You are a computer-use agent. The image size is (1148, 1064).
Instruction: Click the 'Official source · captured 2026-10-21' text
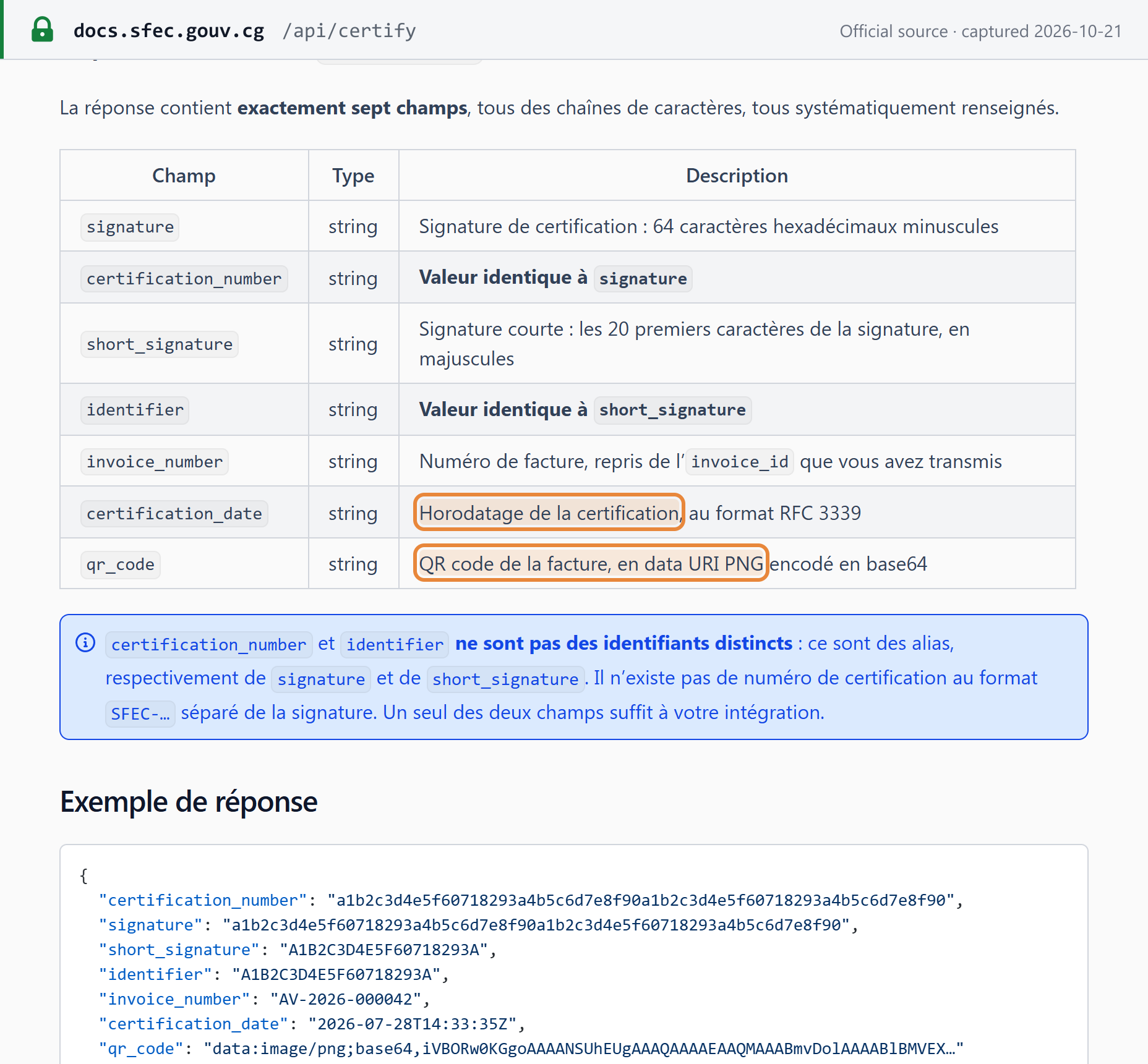[x=980, y=31]
